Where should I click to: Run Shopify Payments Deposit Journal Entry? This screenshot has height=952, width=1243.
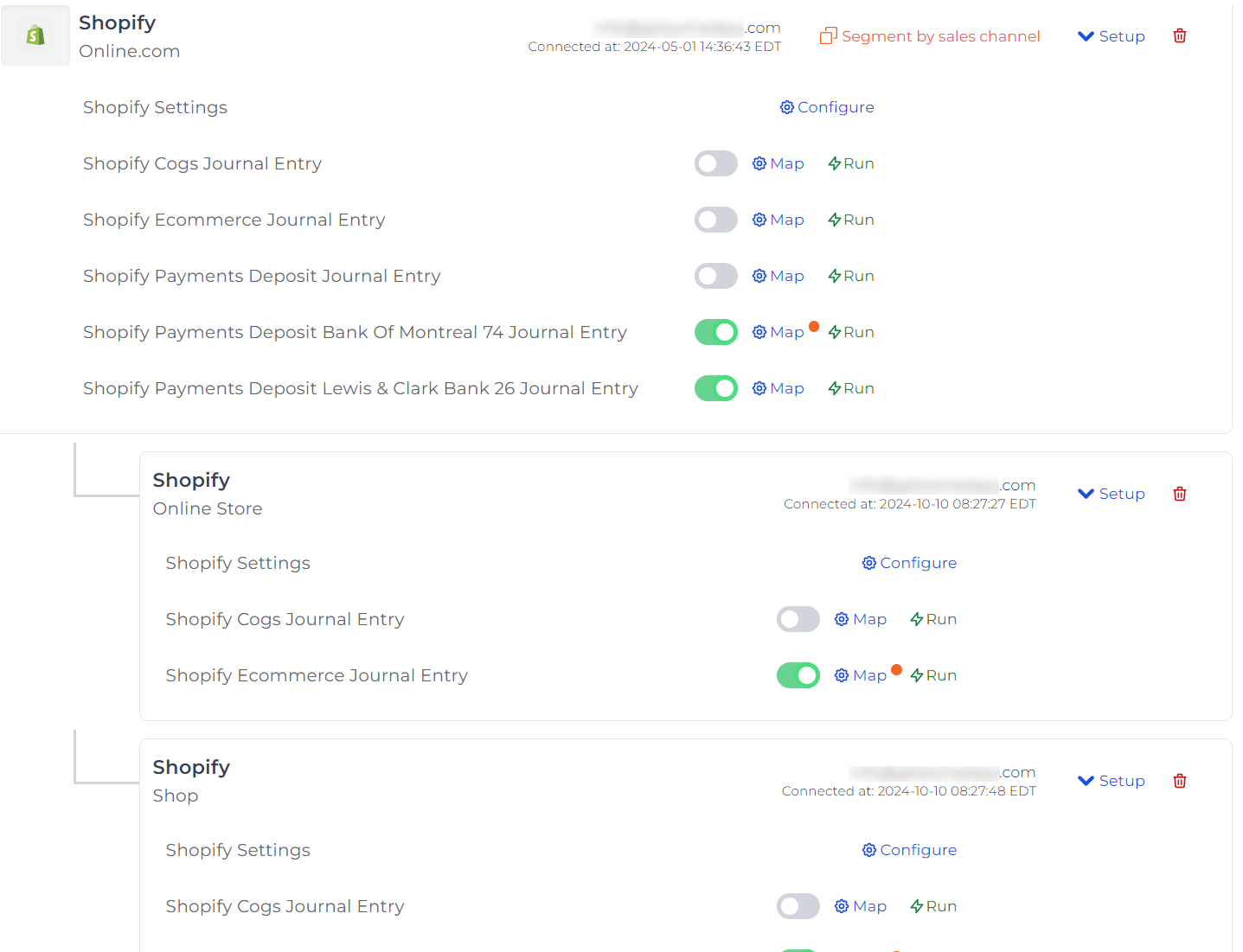click(x=851, y=276)
